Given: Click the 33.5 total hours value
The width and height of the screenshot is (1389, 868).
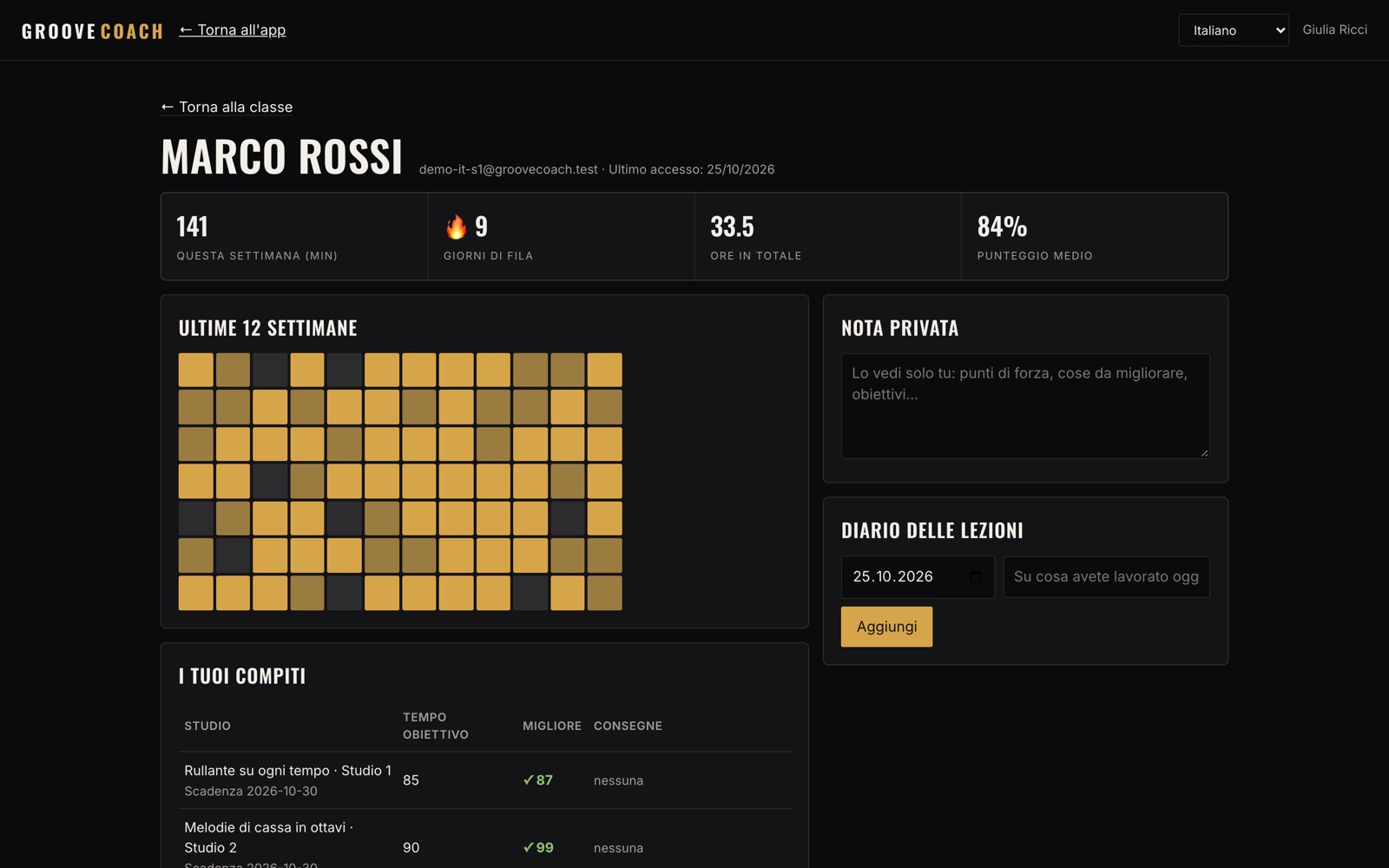Looking at the screenshot, I should pyautogui.click(x=732, y=227).
